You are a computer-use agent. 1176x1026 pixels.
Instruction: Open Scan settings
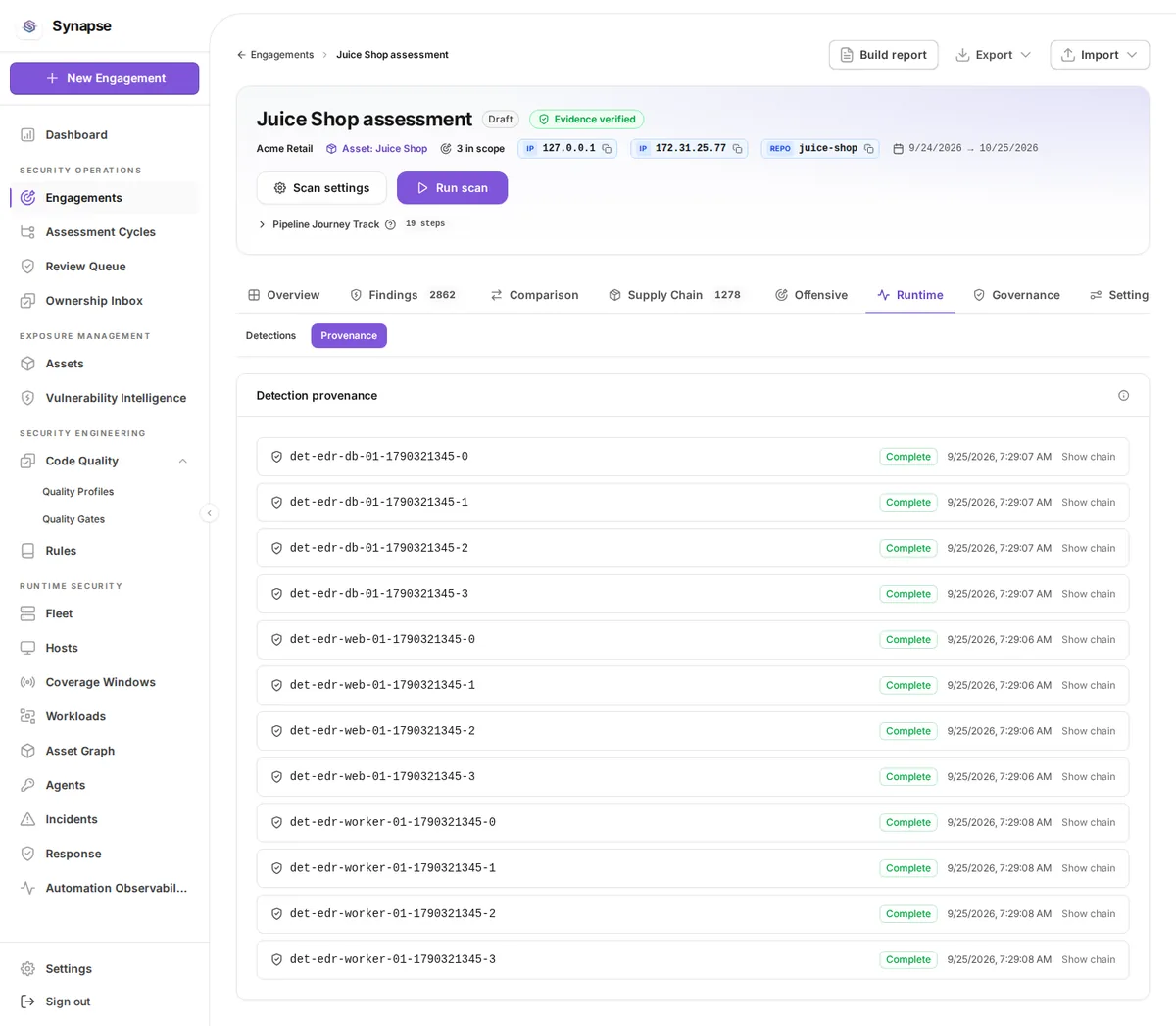click(x=321, y=188)
